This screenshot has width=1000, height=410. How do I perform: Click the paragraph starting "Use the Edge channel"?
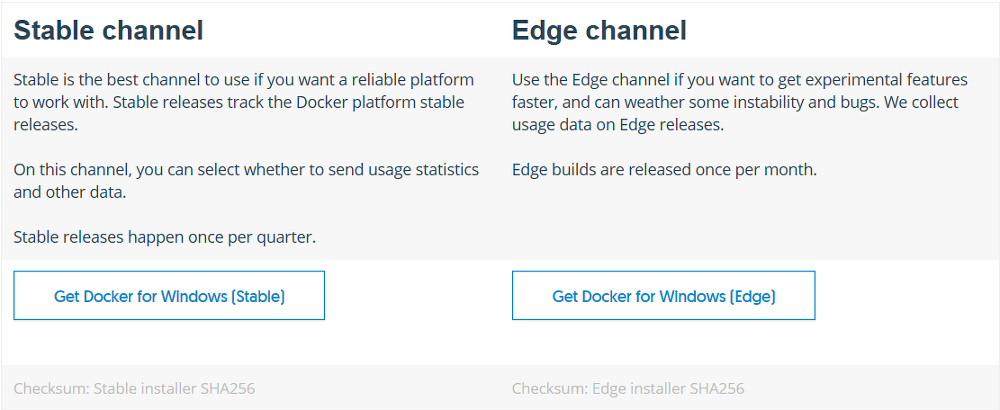tap(740, 102)
